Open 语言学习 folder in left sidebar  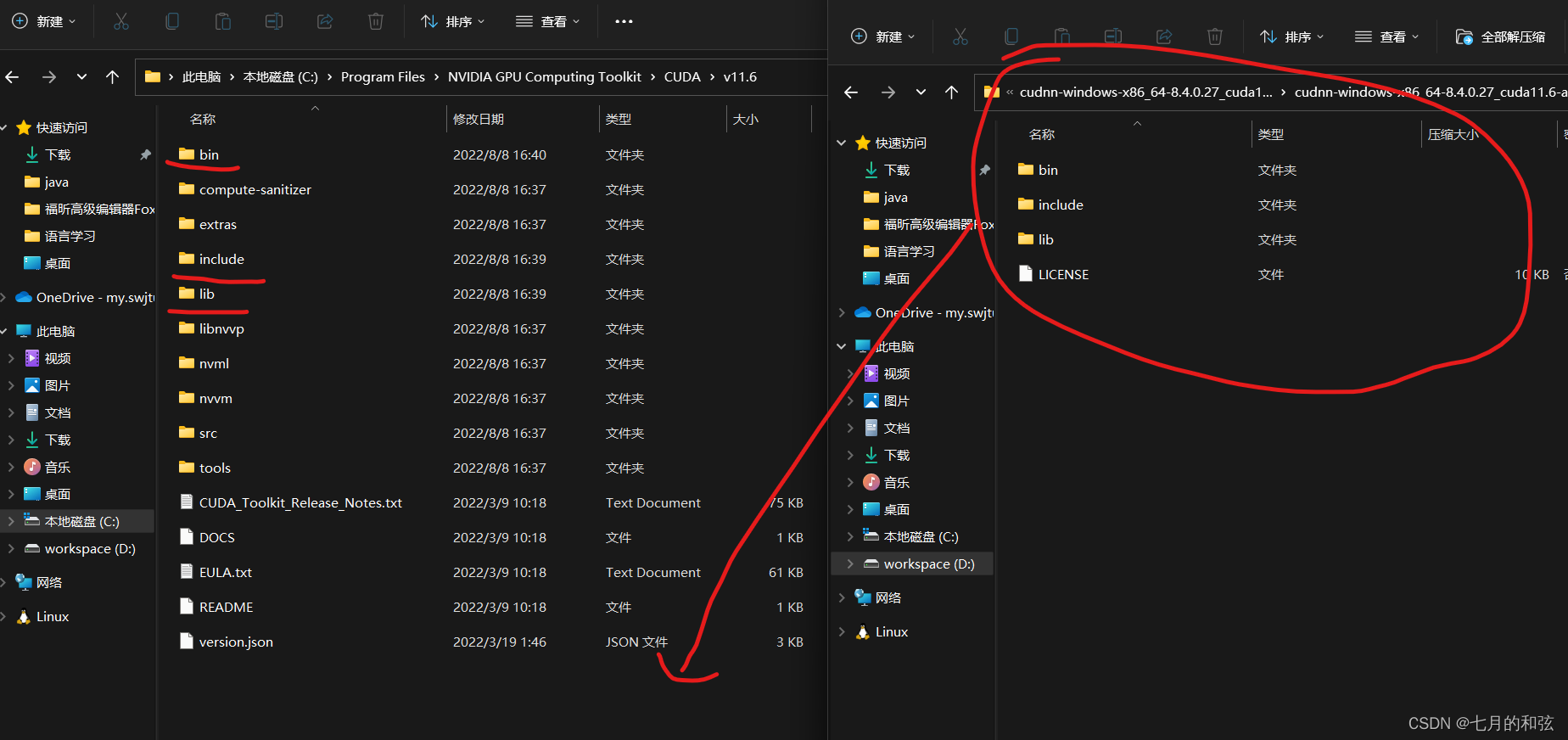click(x=70, y=236)
